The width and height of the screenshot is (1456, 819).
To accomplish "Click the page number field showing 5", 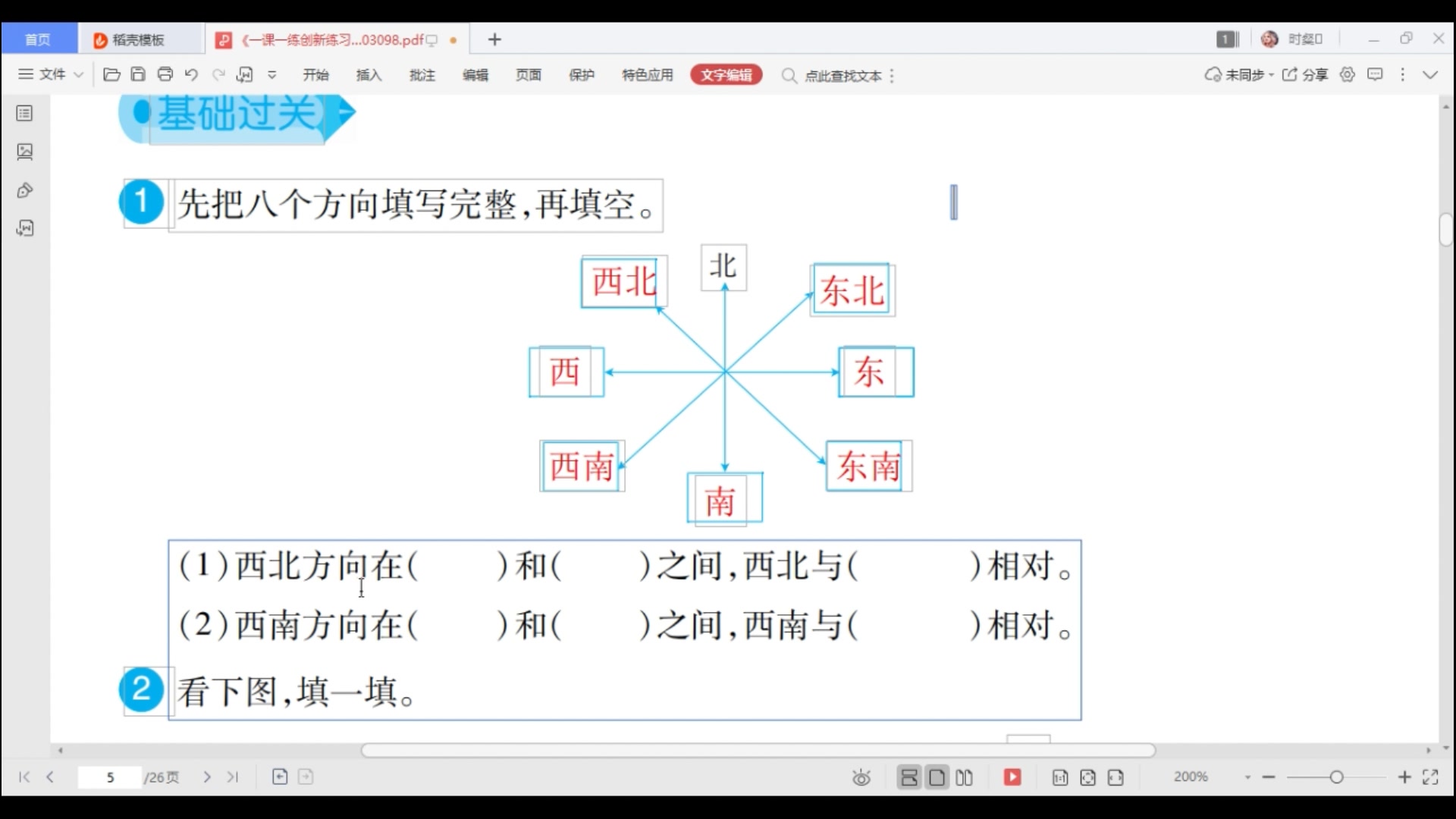I will point(110,777).
